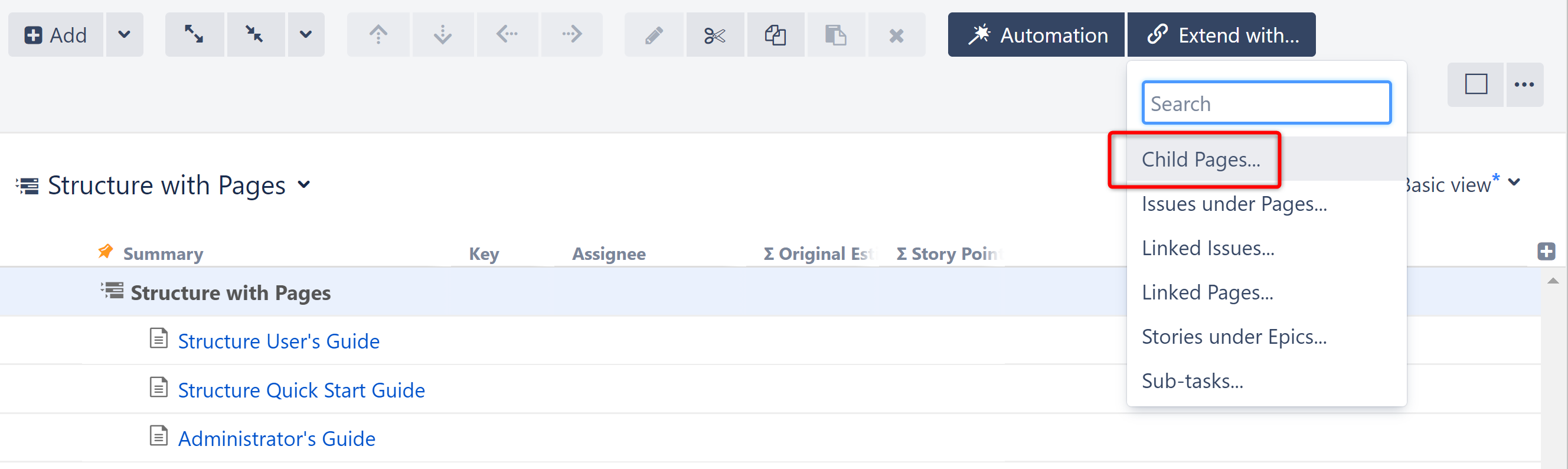Focus the Search field in the dropdown

[1267, 103]
